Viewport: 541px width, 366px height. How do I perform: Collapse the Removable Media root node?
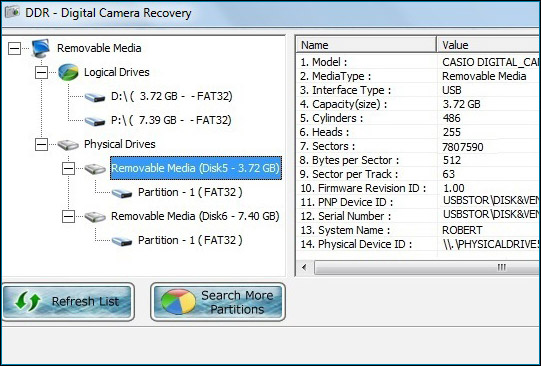point(14,48)
